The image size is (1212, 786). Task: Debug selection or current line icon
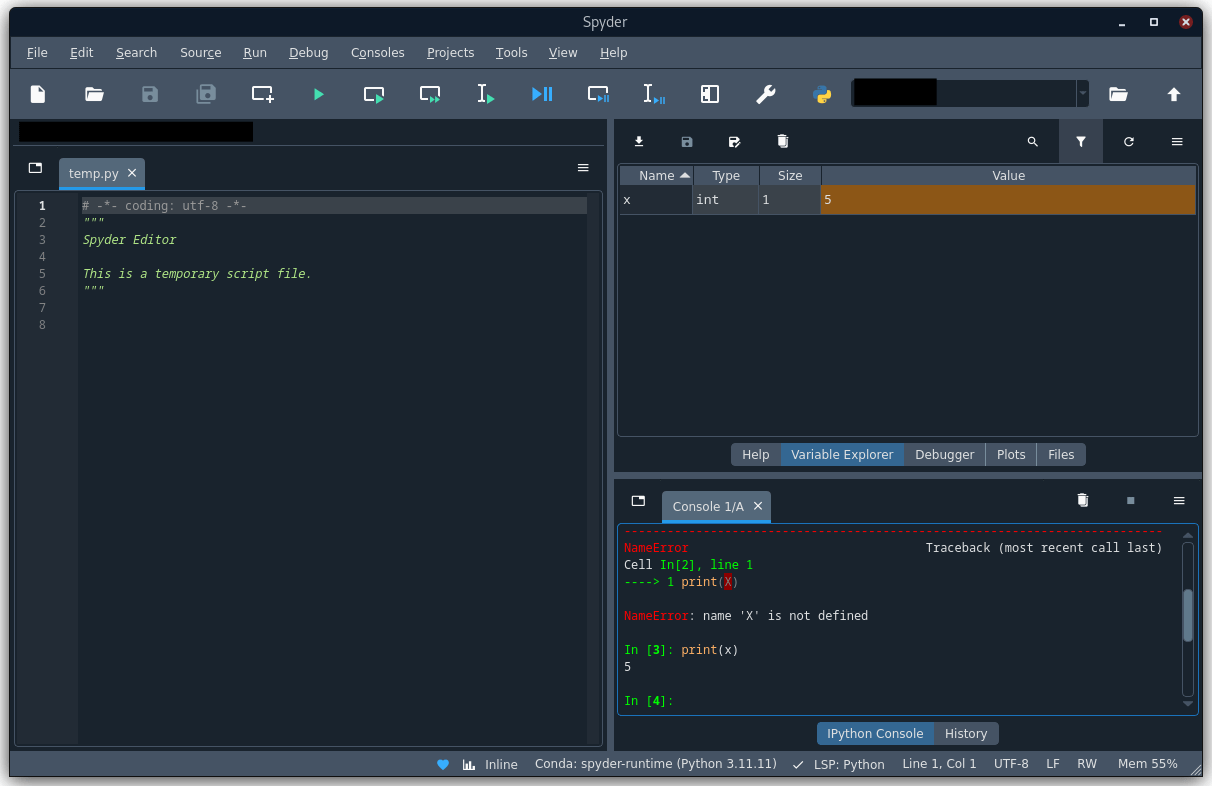654,94
